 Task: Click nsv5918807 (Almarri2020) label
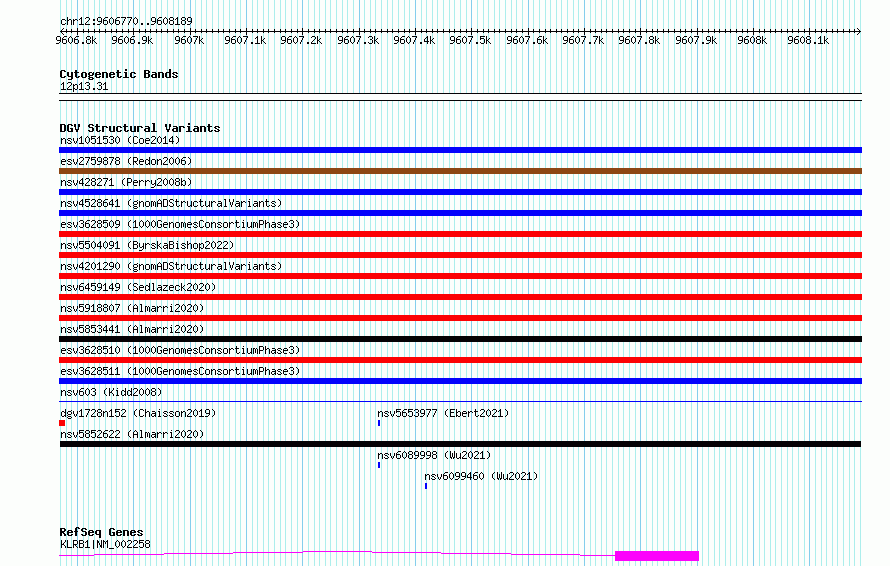(132, 308)
